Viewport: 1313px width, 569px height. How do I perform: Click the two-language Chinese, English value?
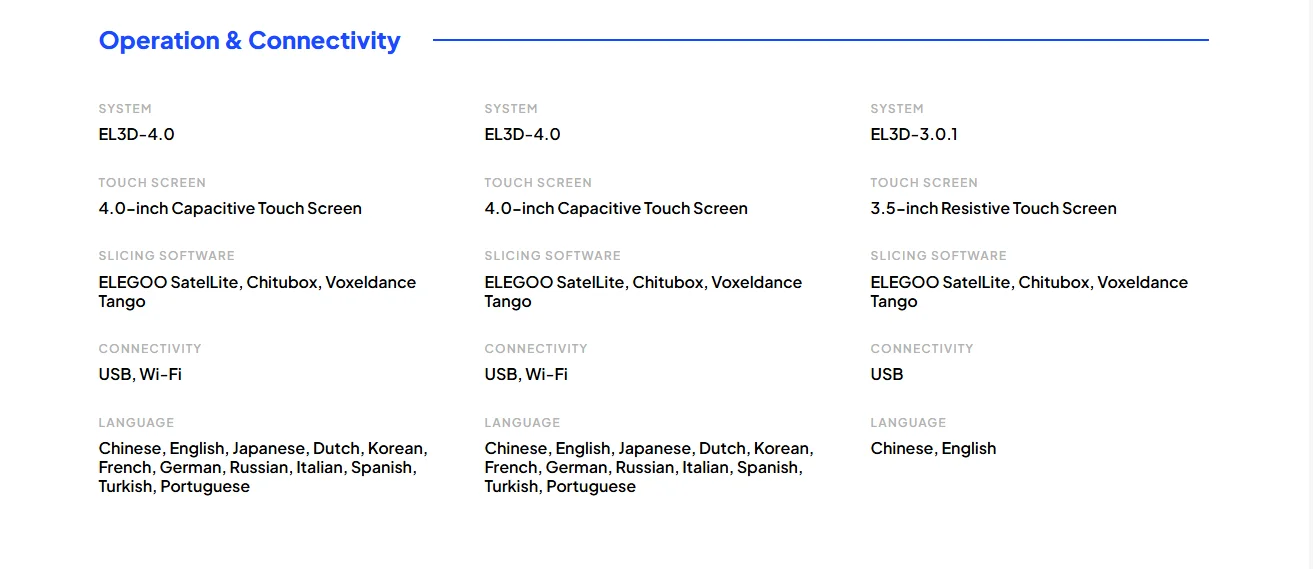point(933,448)
